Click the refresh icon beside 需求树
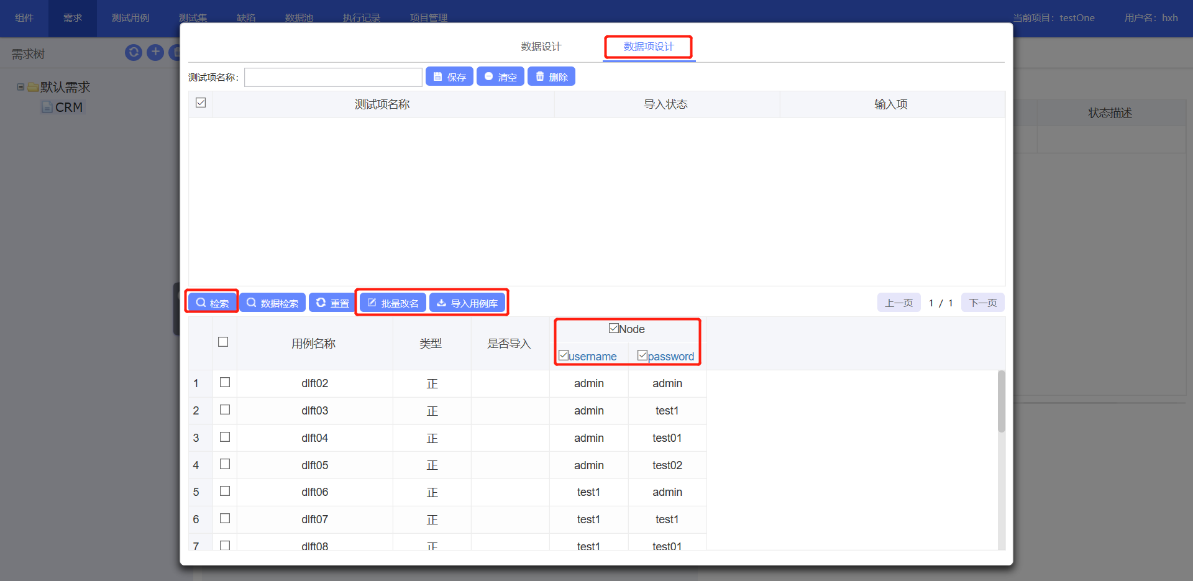This screenshot has height=581, width=1193. pos(133,53)
